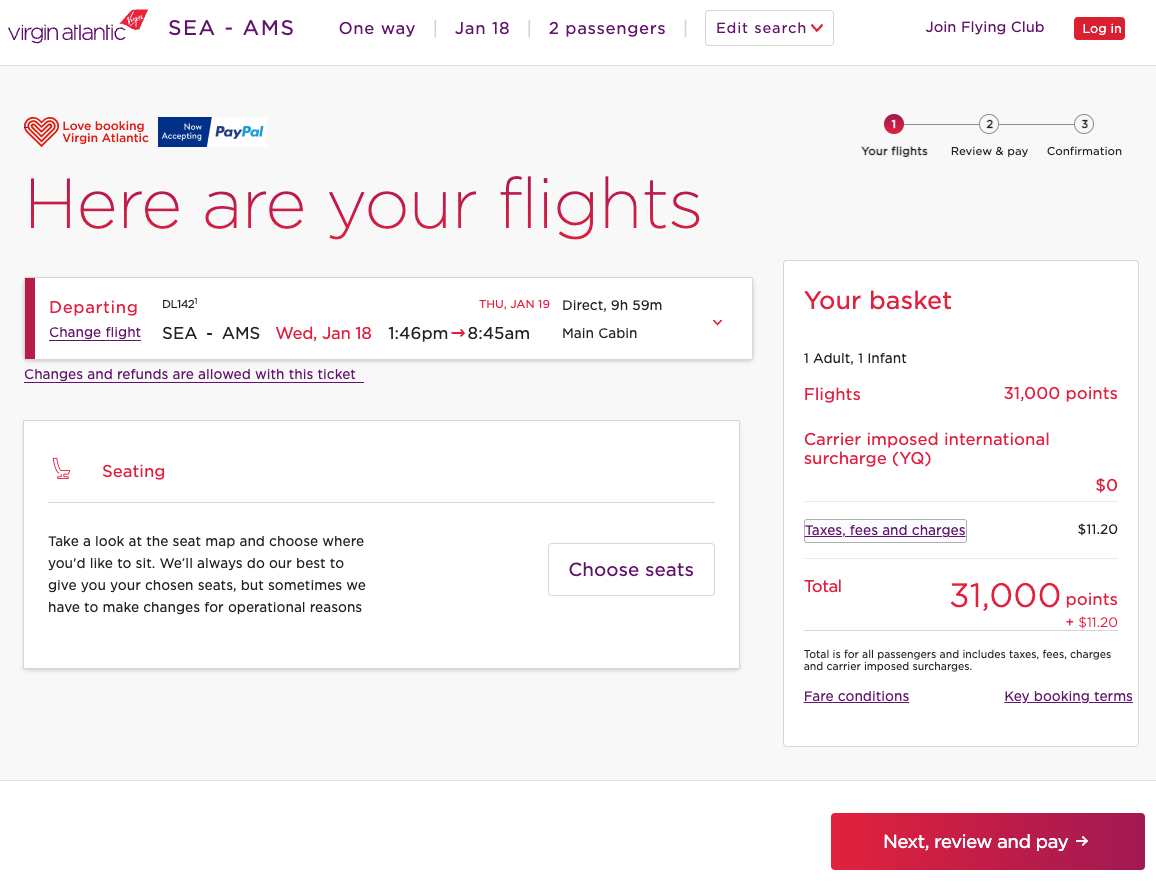Click the SEA - AMS route heading
This screenshot has width=1156, height=892.
(231, 28)
